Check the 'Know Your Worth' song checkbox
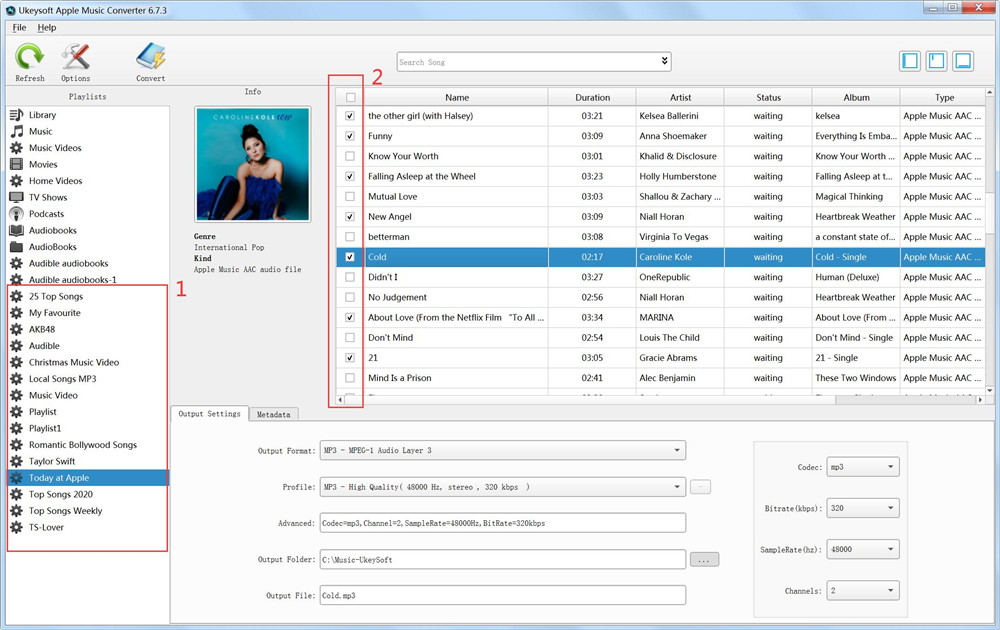Screen dimensions: 1000x630 tap(350, 156)
